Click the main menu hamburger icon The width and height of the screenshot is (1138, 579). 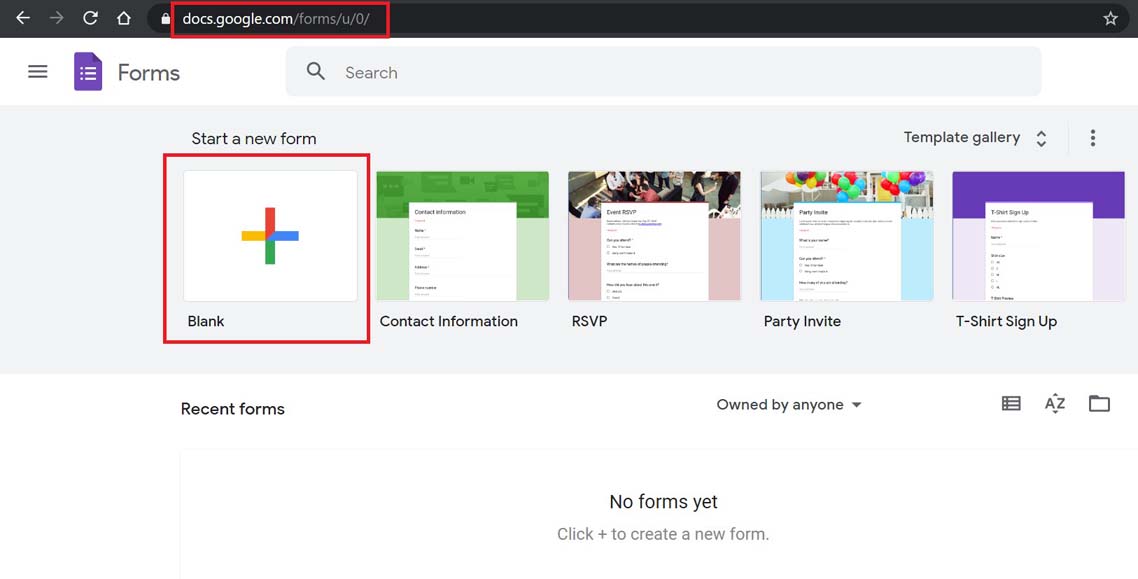tap(37, 71)
